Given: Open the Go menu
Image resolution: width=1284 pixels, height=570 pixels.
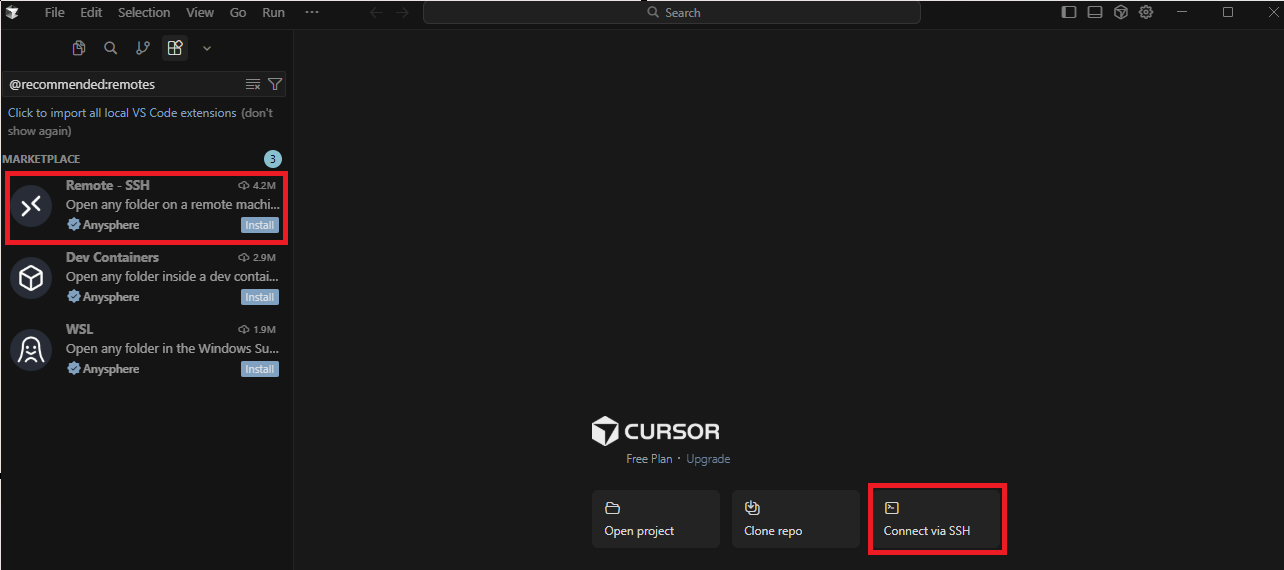Looking at the screenshot, I should pyautogui.click(x=238, y=13).
